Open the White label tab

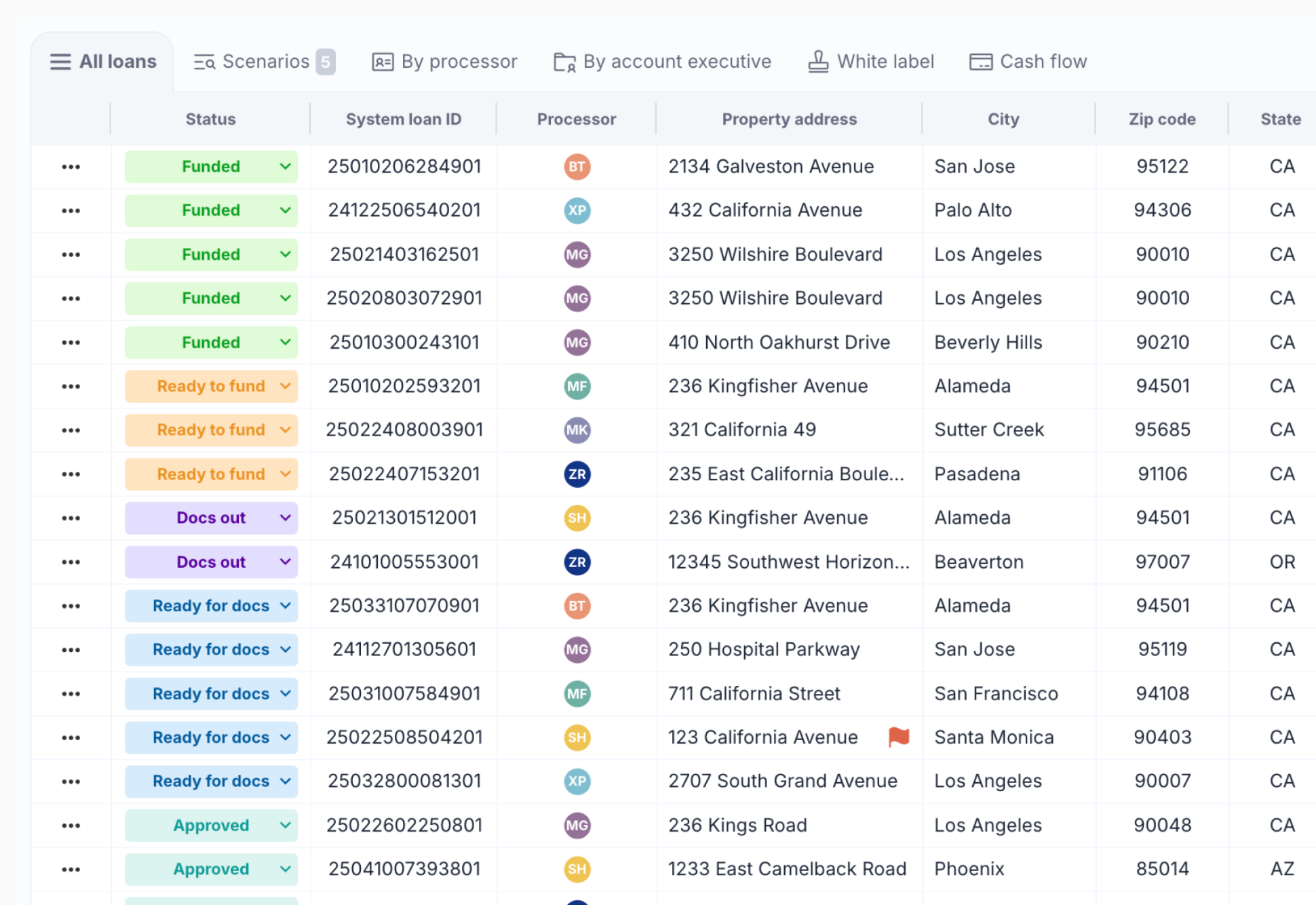pos(871,62)
